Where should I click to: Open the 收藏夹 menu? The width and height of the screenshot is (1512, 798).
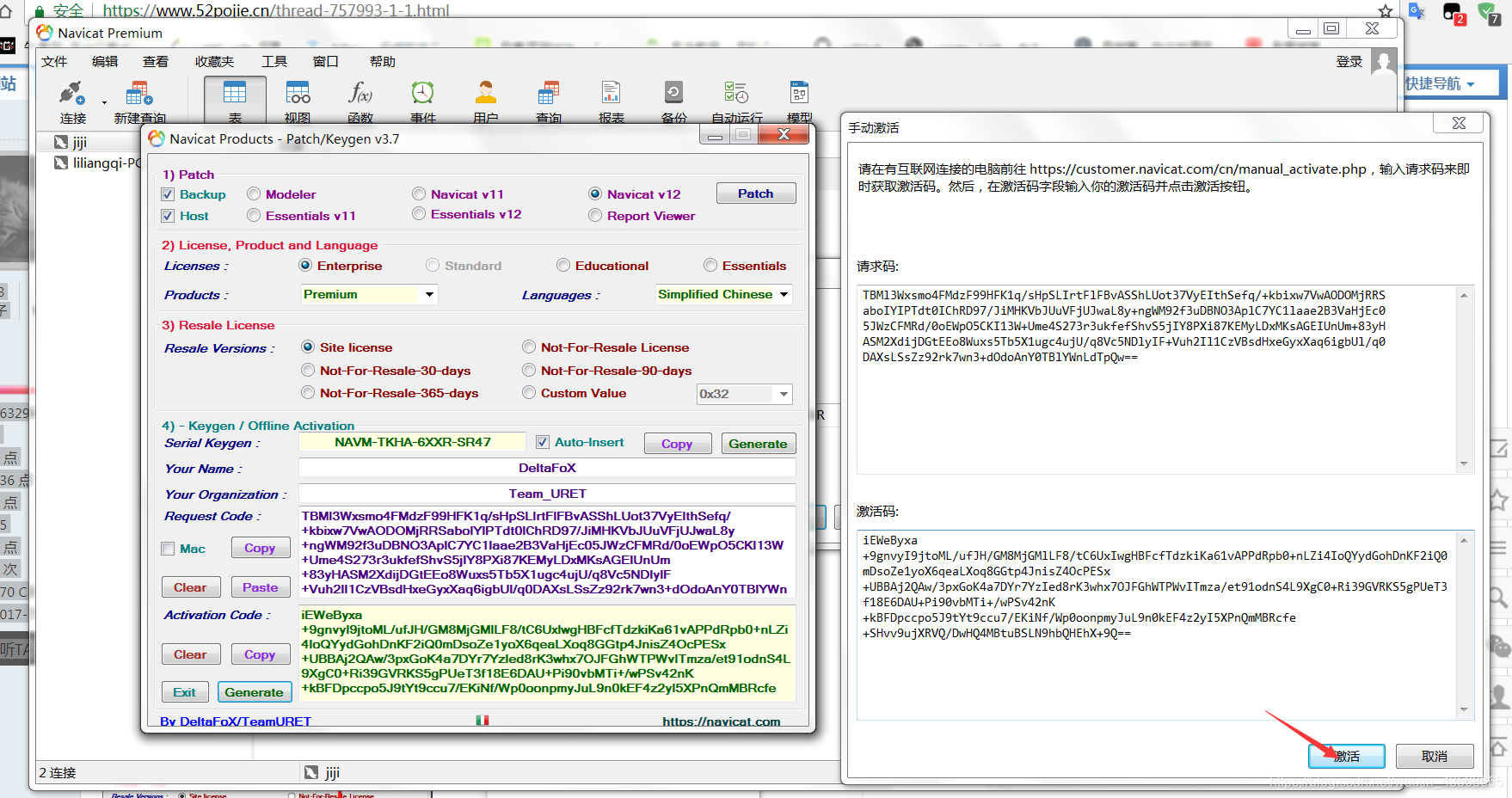pyautogui.click(x=214, y=61)
